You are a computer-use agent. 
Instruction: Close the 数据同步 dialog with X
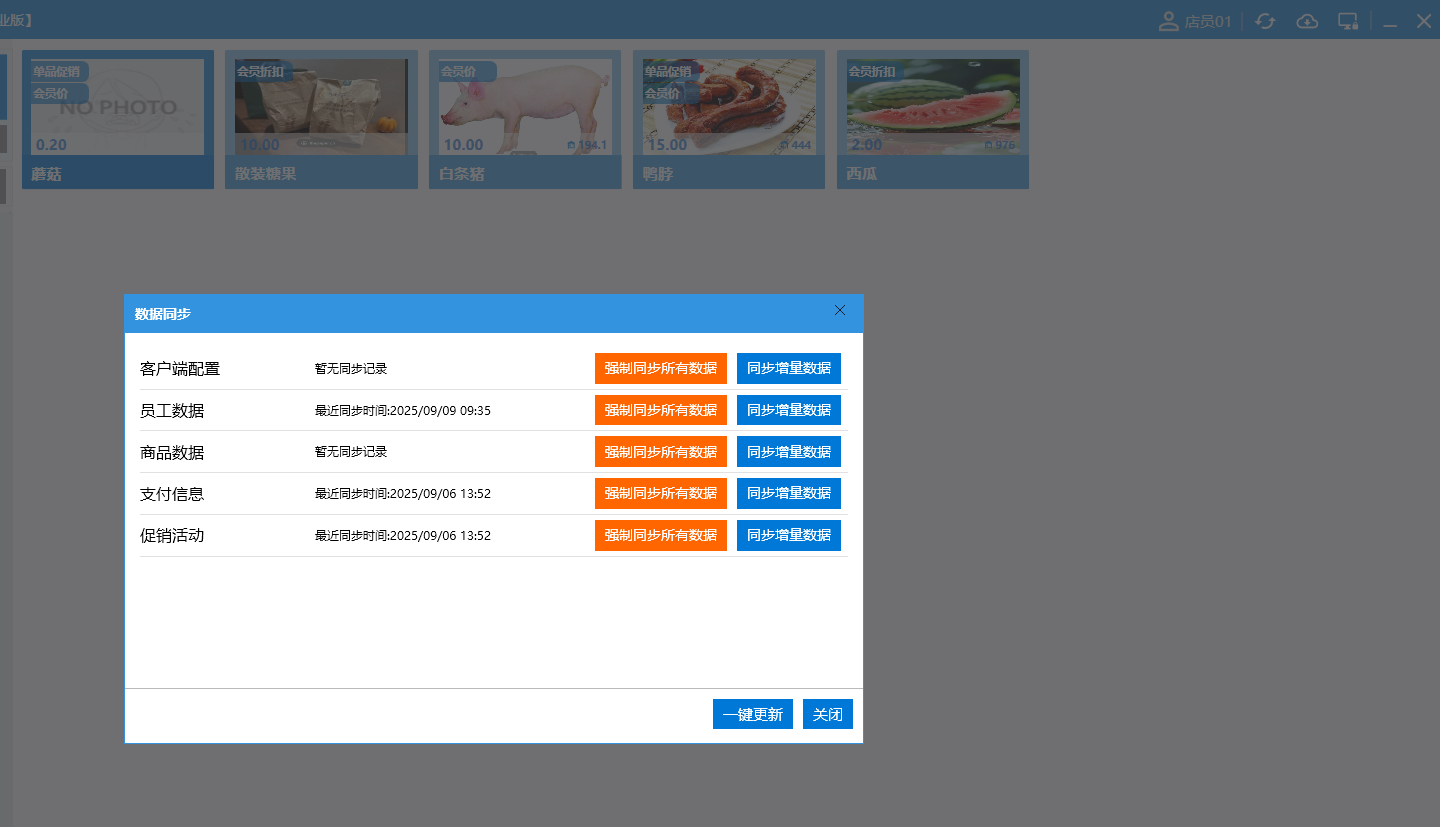click(840, 310)
